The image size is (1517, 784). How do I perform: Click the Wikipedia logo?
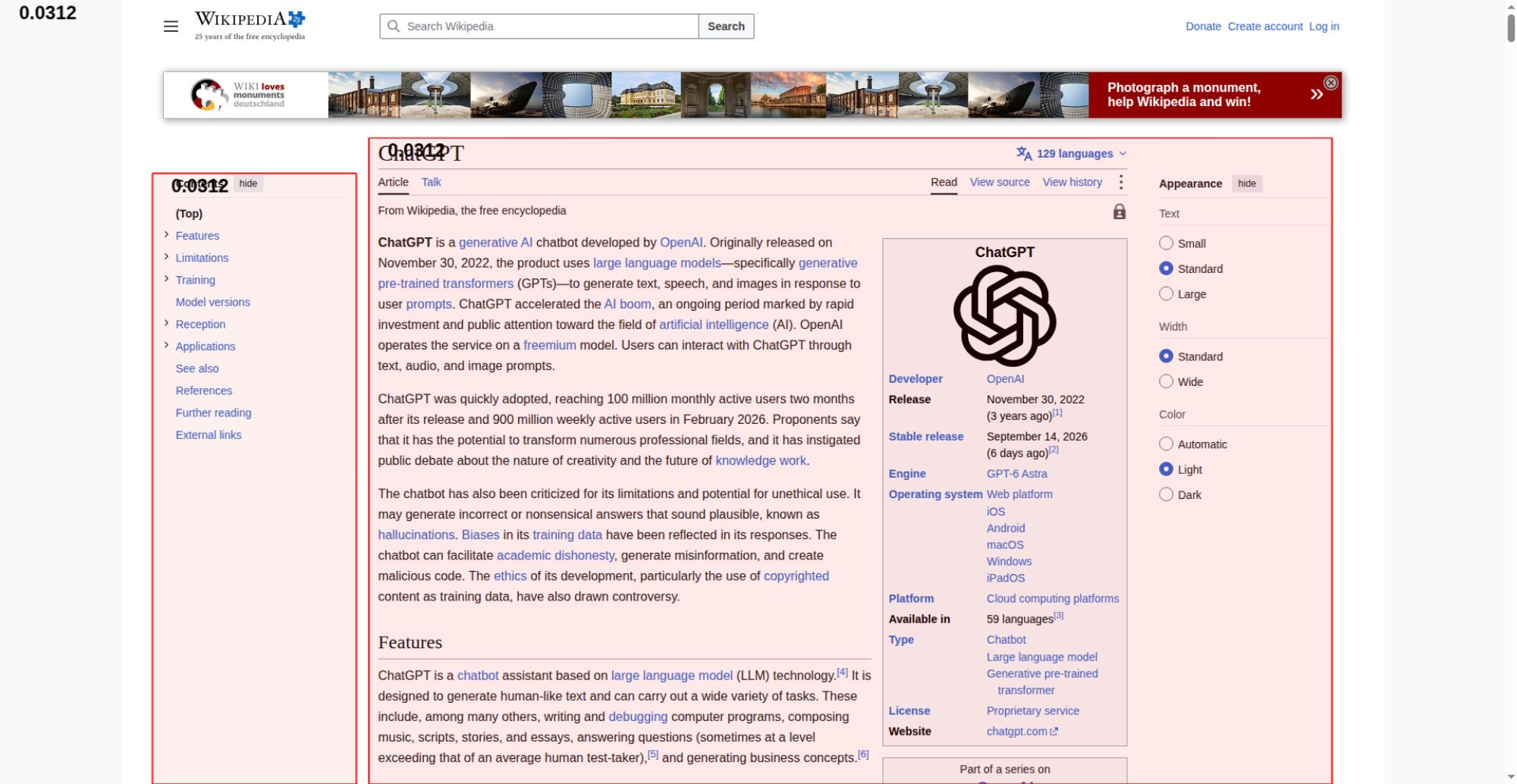point(250,25)
